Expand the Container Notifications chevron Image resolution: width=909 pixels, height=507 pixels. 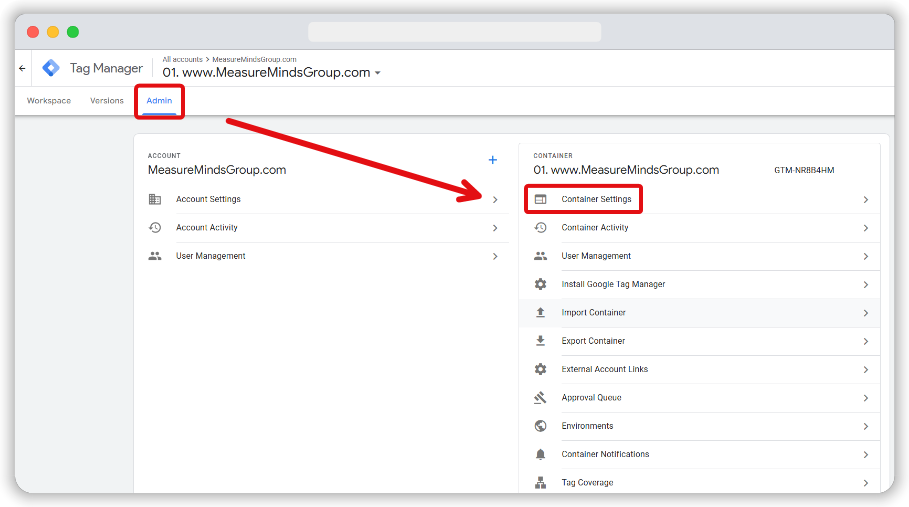[866, 455]
